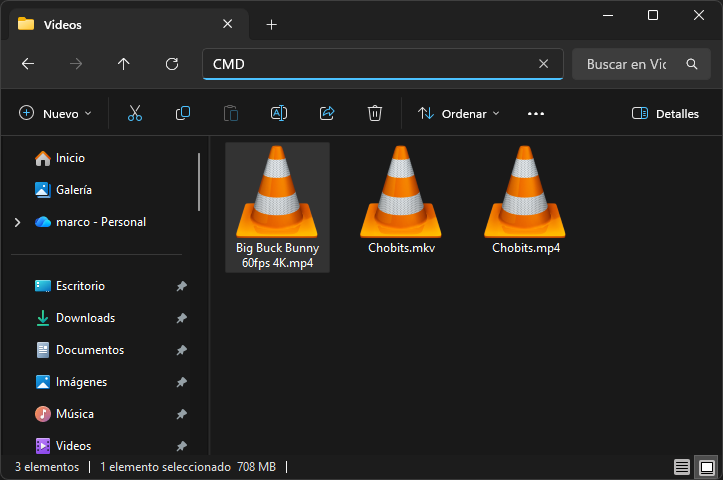Click the 3 elementos status text
Image resolution: width=723 pixels, height=480 pixels.
point(47,467)
